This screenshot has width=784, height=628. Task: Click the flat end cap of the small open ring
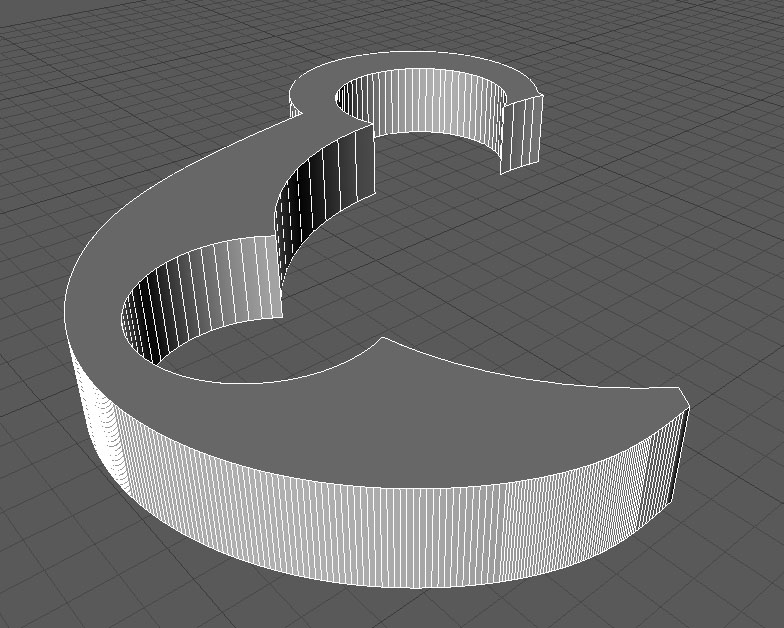522,134
